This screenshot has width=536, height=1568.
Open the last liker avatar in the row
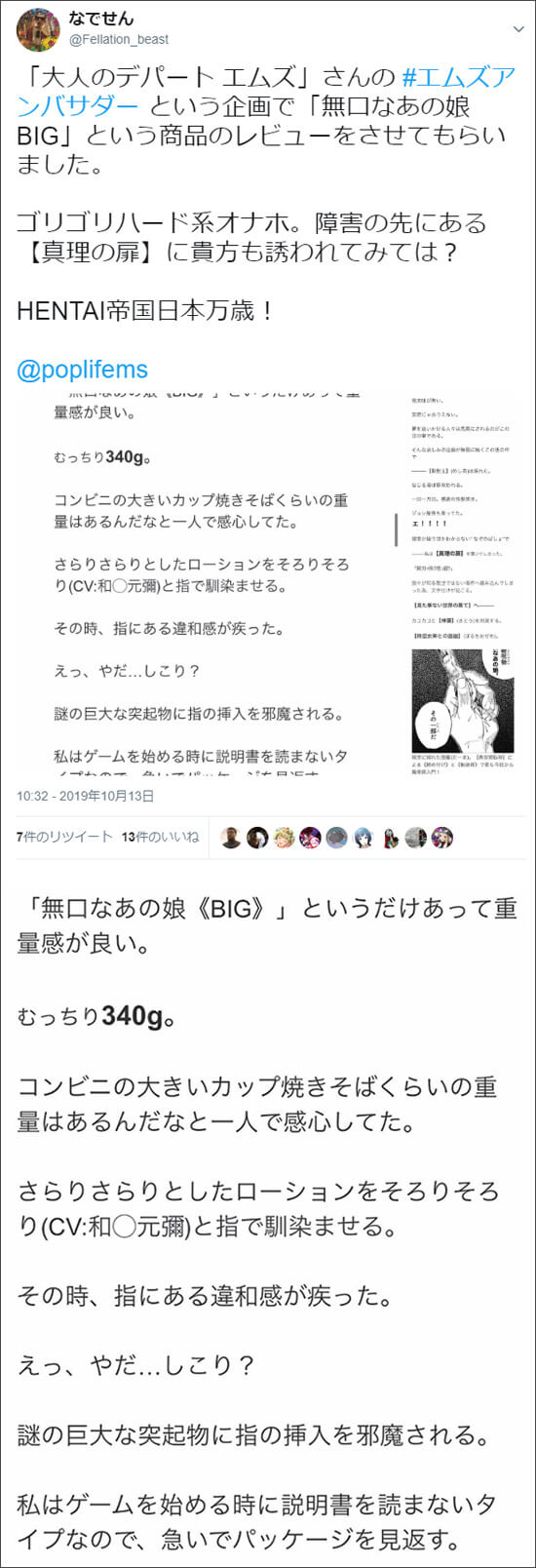(x=441, y=838)
